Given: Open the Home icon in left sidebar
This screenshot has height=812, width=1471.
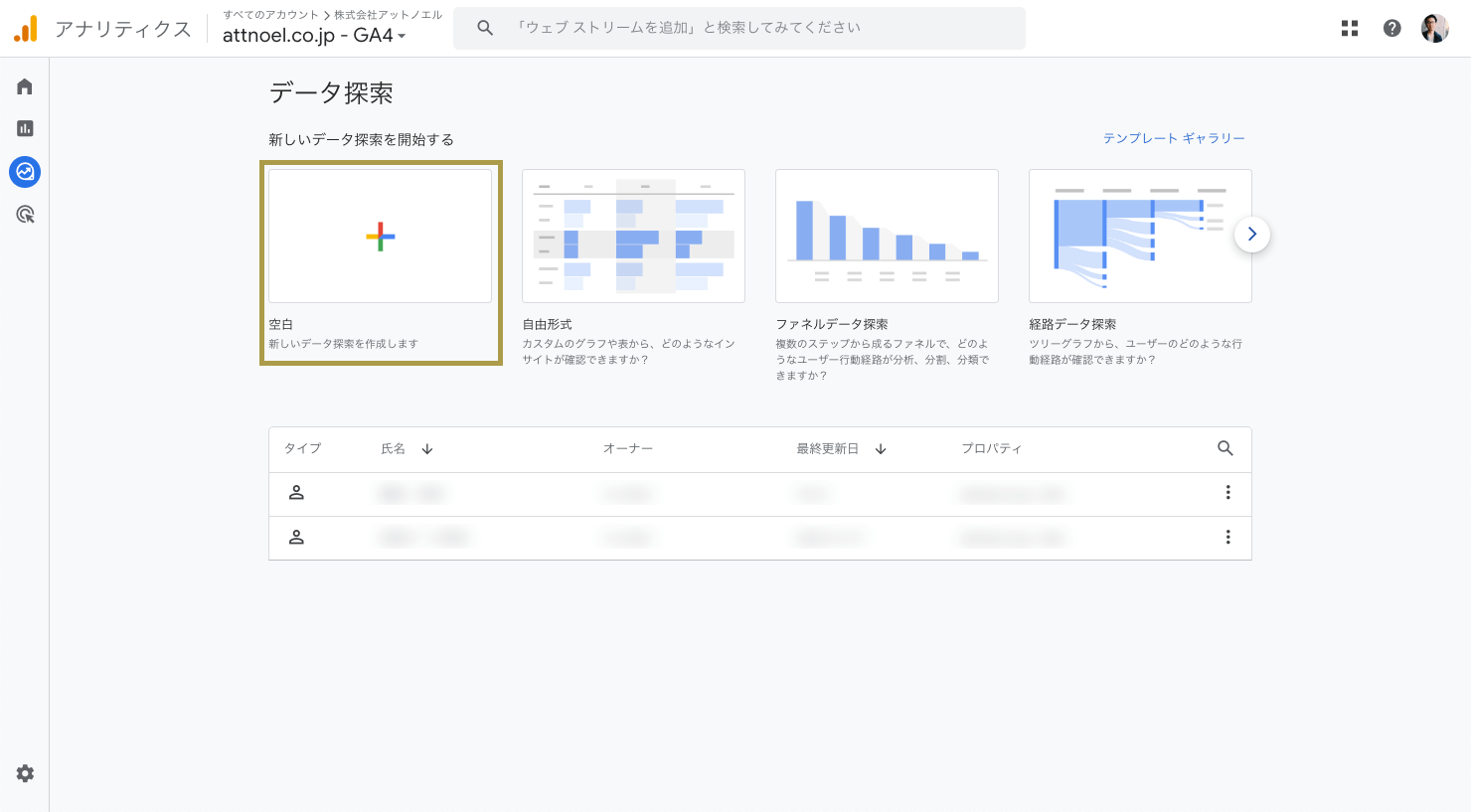Looking at the screenshot, I should 25,86.
